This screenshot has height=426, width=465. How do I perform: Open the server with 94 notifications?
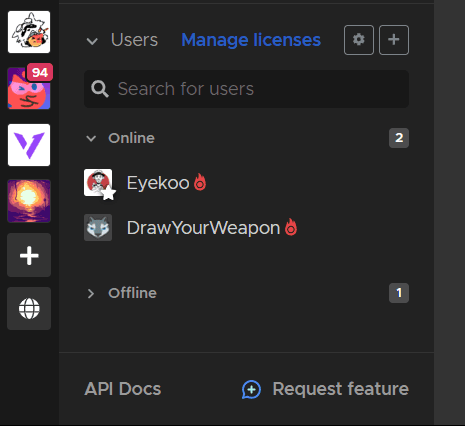click(29, 88)
